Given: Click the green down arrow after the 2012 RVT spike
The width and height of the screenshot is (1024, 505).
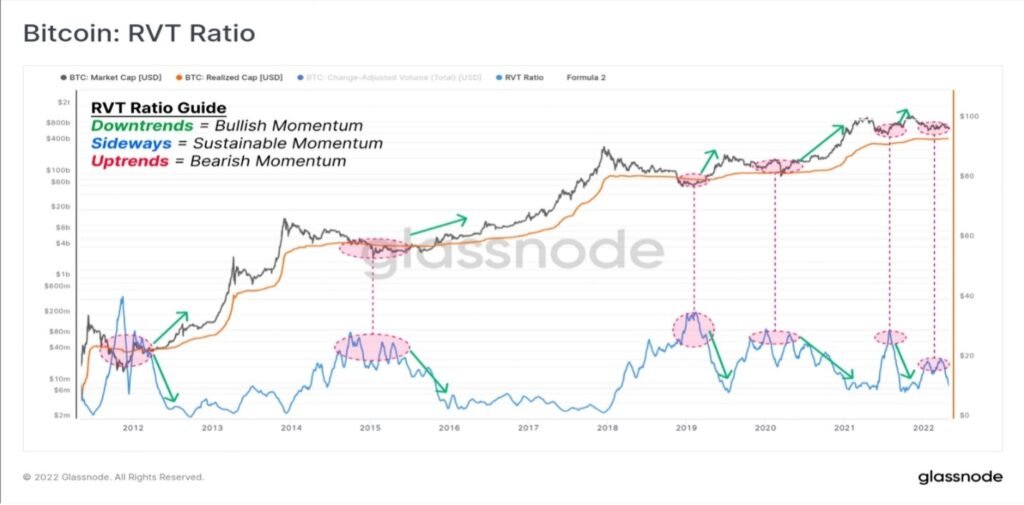Looking at the screenshot, I should [164, 377].
